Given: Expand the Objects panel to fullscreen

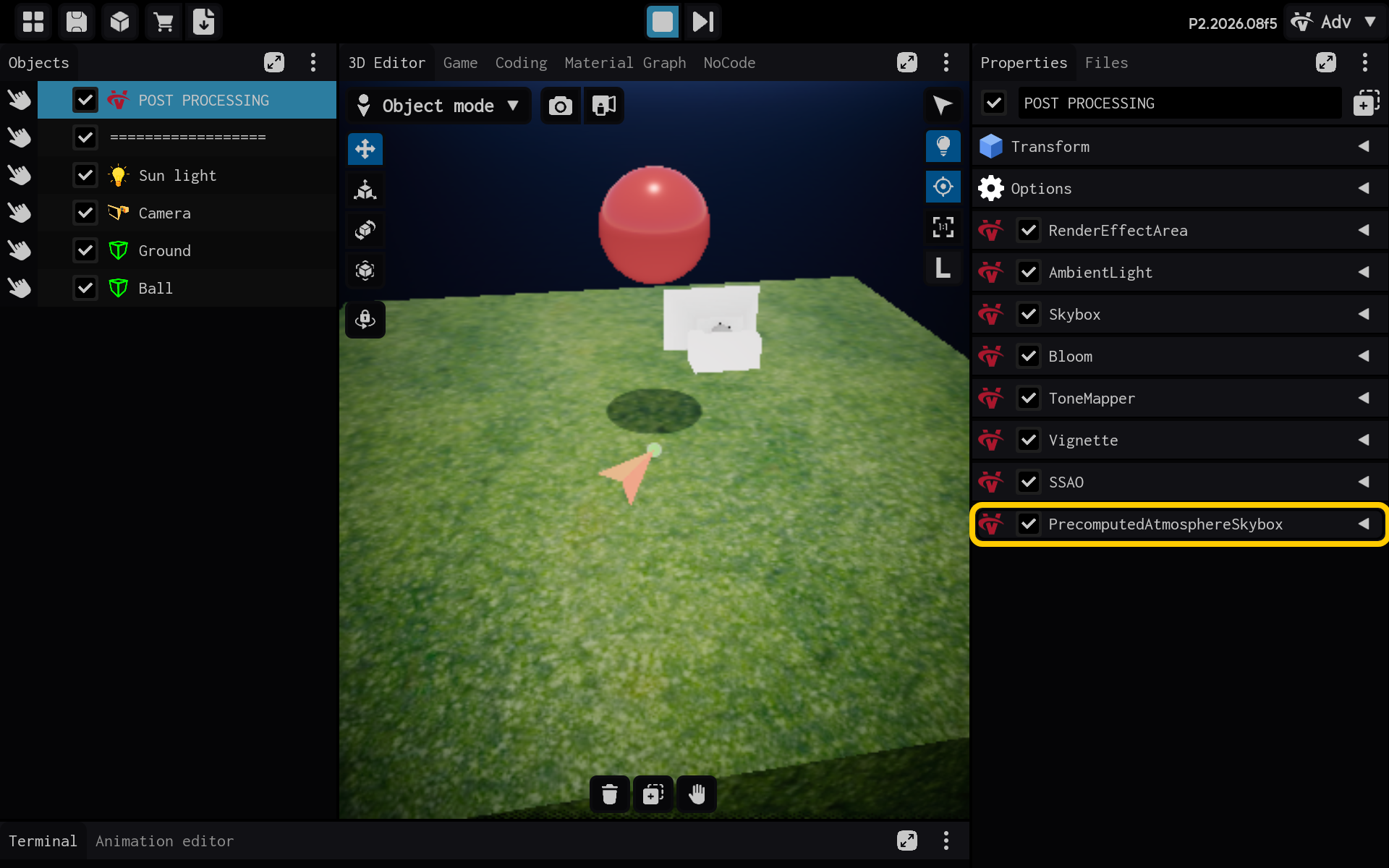Looking at the screenshot, I should 274,62.
